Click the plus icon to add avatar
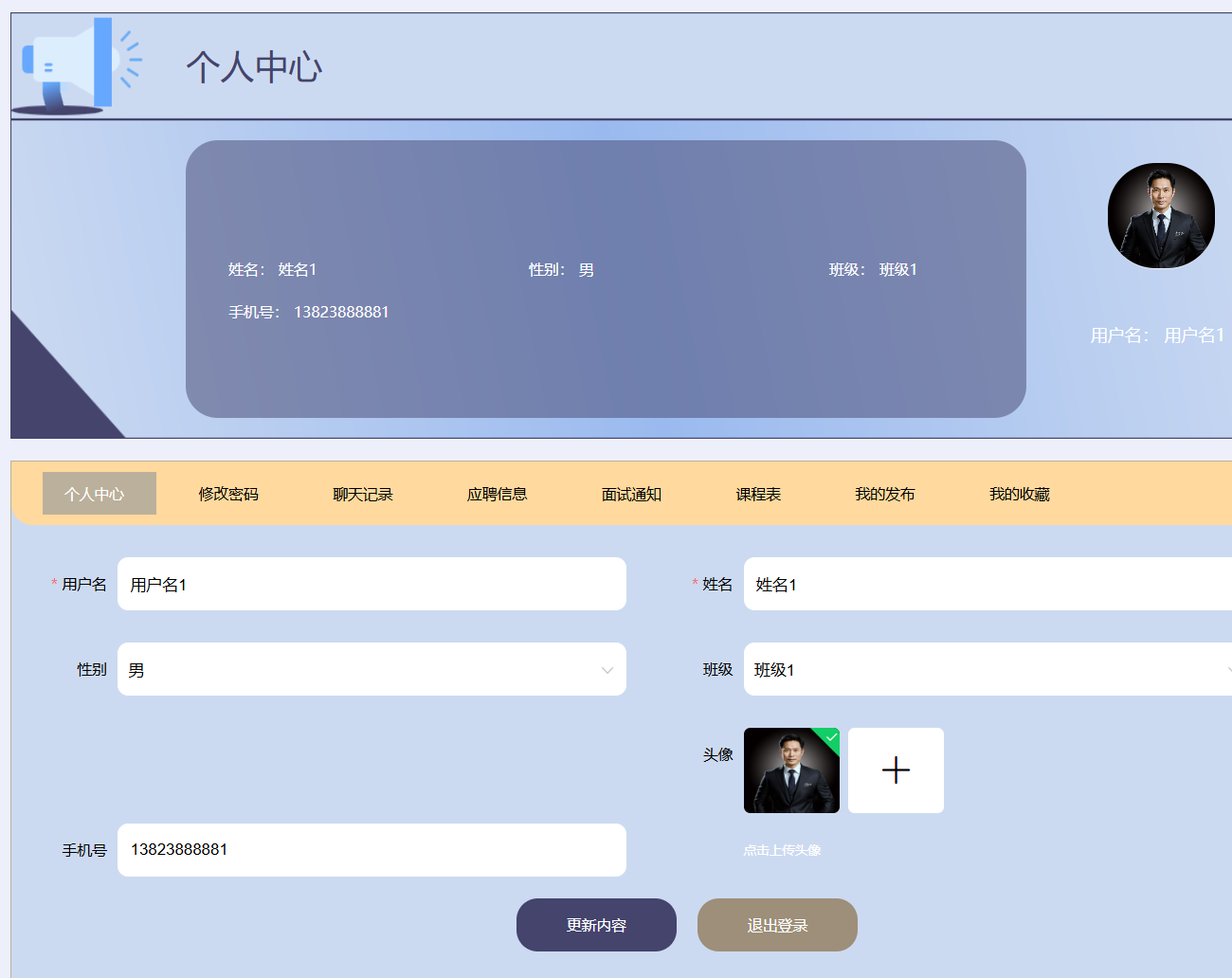The width and height of the screenshot is (1232, 978). [x=896, y=770]
